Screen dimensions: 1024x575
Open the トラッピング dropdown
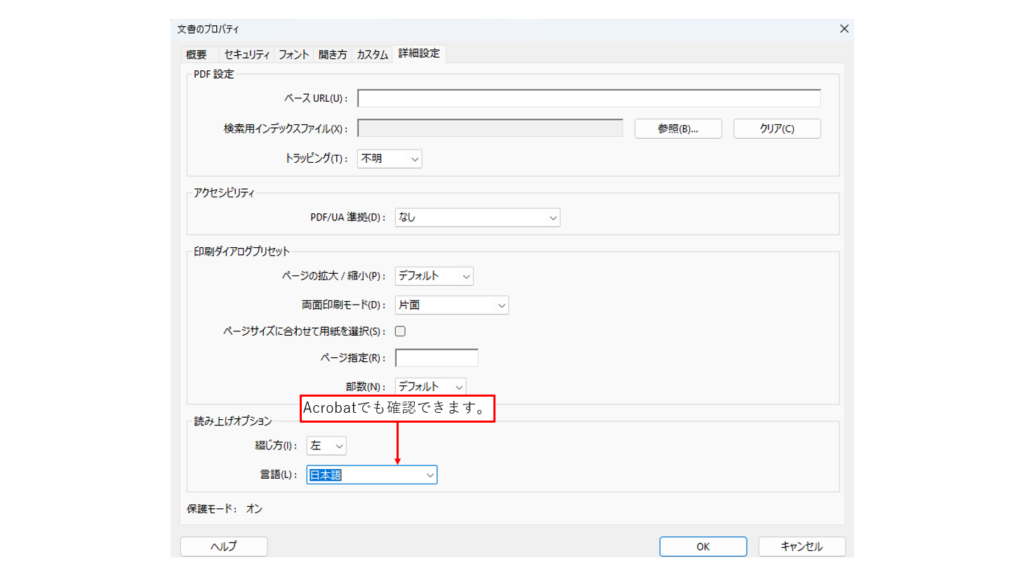coord(389,159)
